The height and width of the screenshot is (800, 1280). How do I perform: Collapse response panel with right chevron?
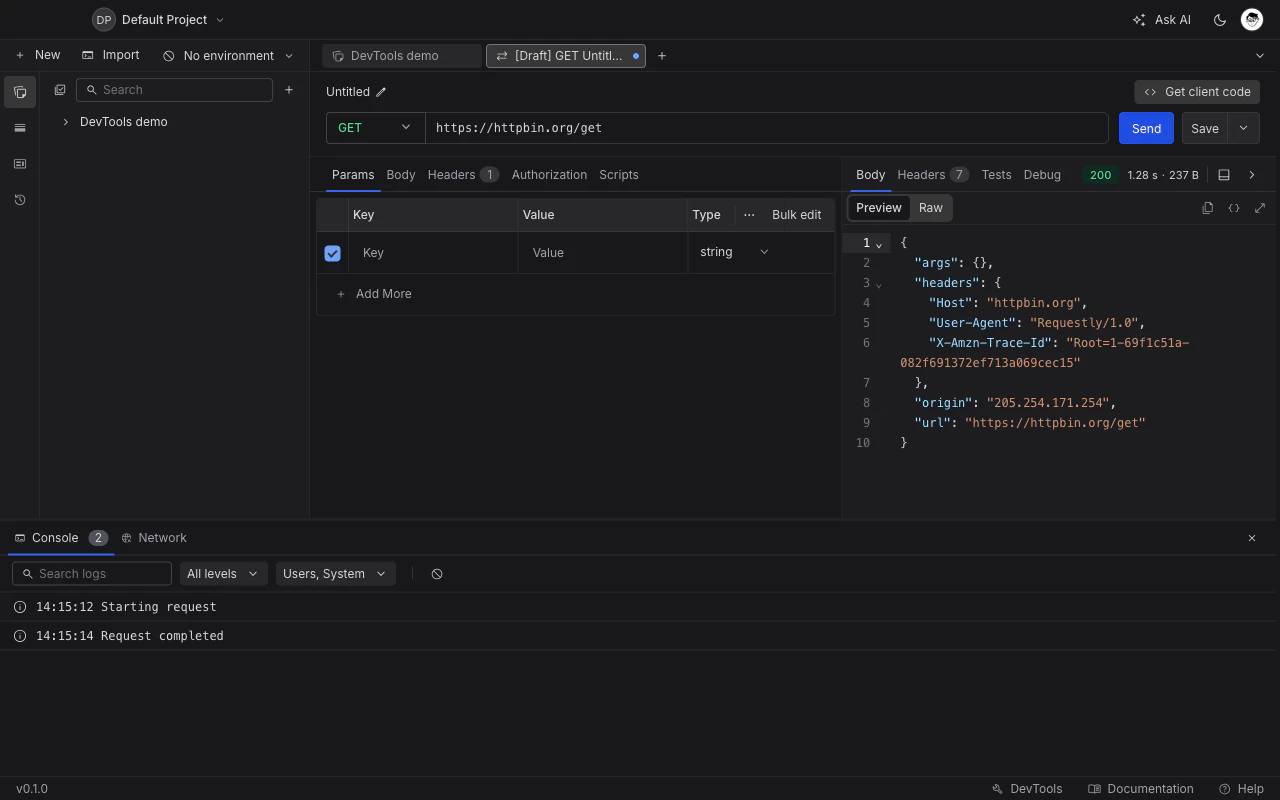click(1252, 175)
